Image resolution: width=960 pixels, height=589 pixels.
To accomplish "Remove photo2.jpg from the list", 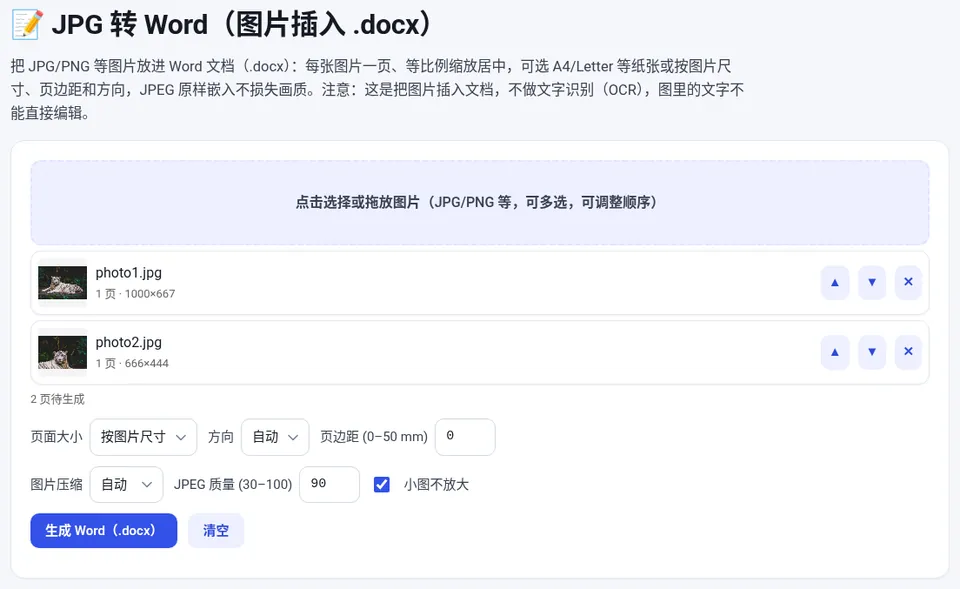I will (x=909, y=352).
